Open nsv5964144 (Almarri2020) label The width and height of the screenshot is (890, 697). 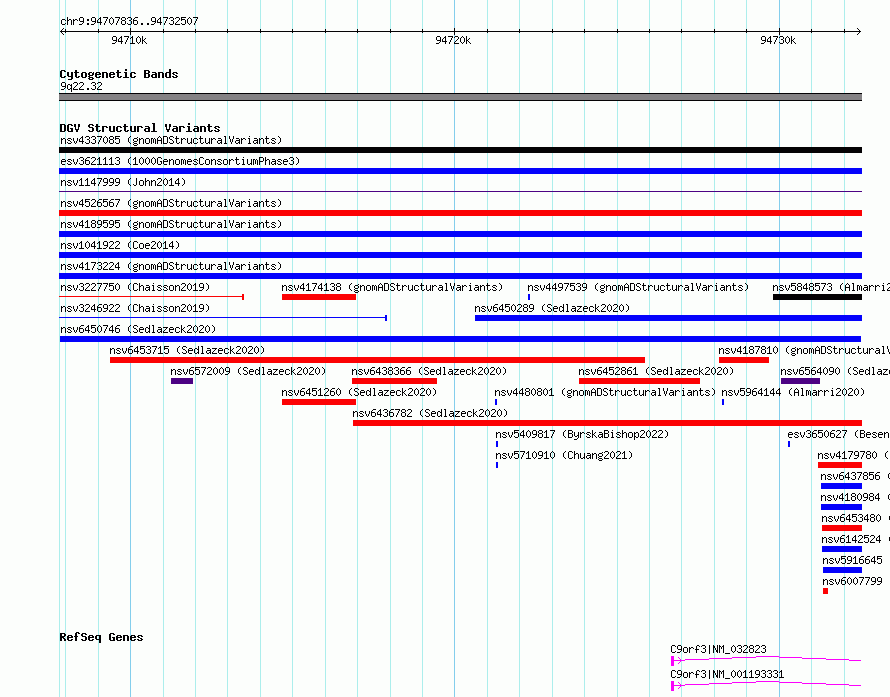(793, 392)
